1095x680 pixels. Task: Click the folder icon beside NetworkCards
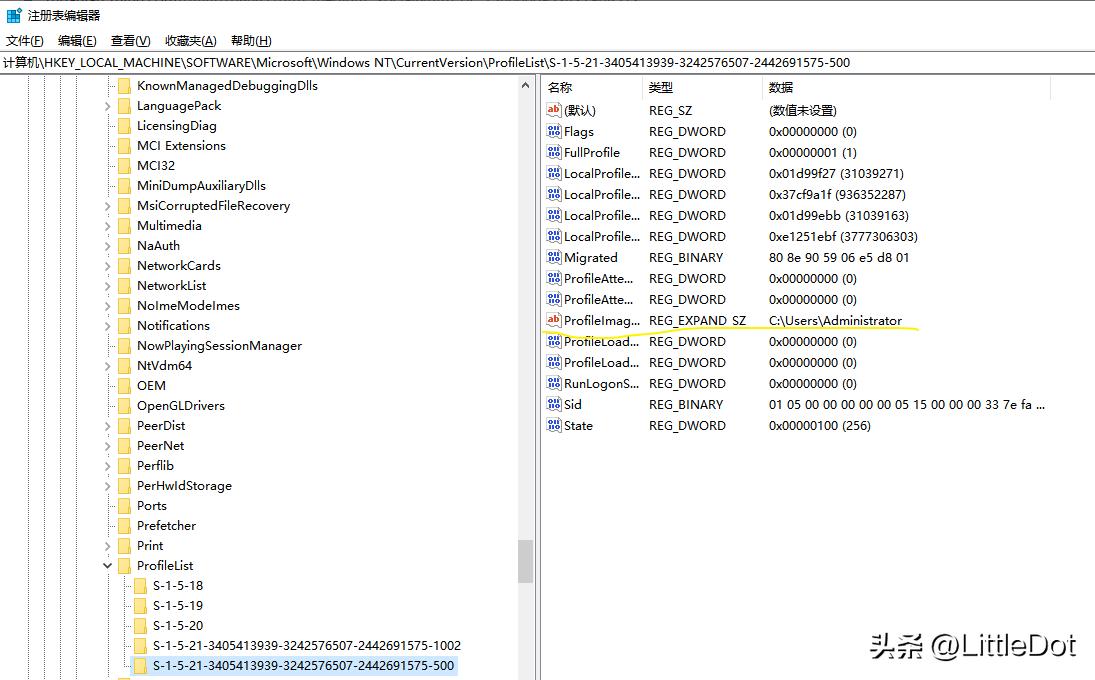point(124,265)
